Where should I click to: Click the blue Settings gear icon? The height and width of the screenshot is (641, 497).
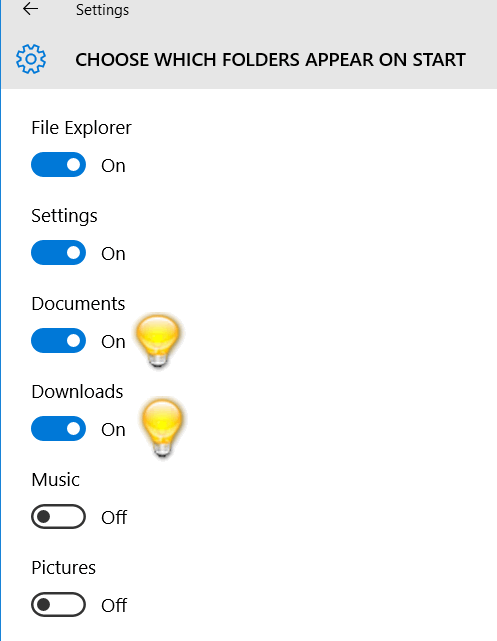[x=31, y=59]
